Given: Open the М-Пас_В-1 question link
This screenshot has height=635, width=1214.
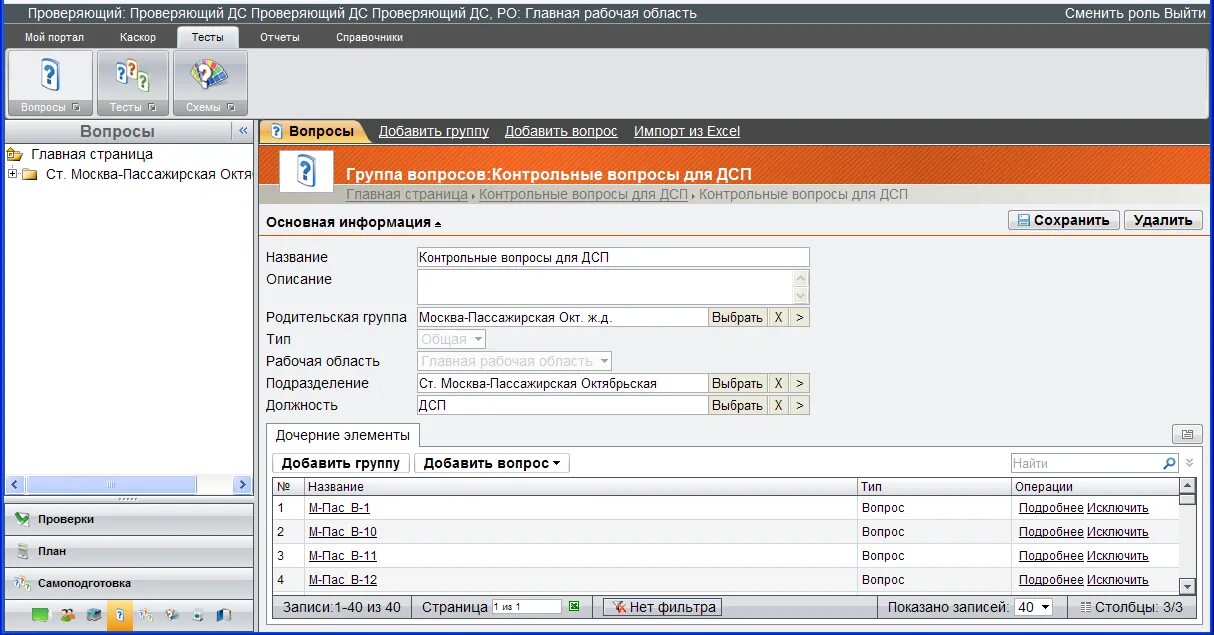Looking at the screenshot, I should [339, 508].
